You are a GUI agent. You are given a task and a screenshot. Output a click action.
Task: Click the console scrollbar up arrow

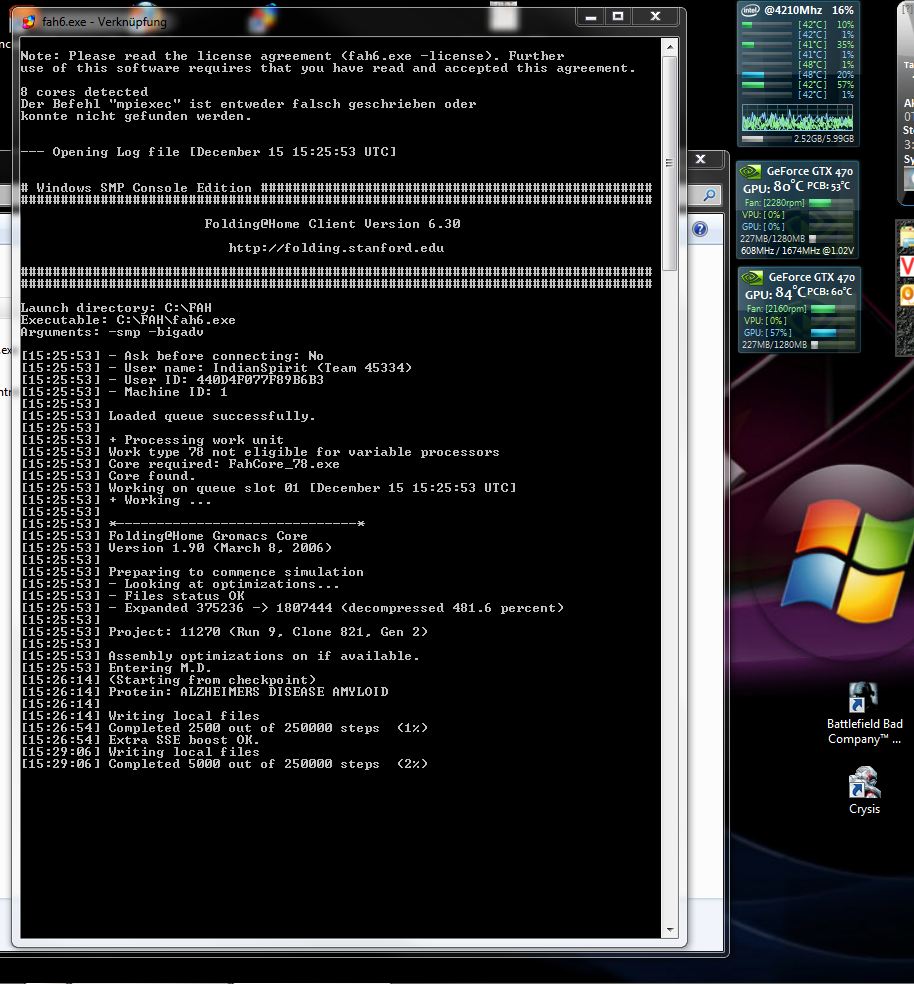click(670, 47)
